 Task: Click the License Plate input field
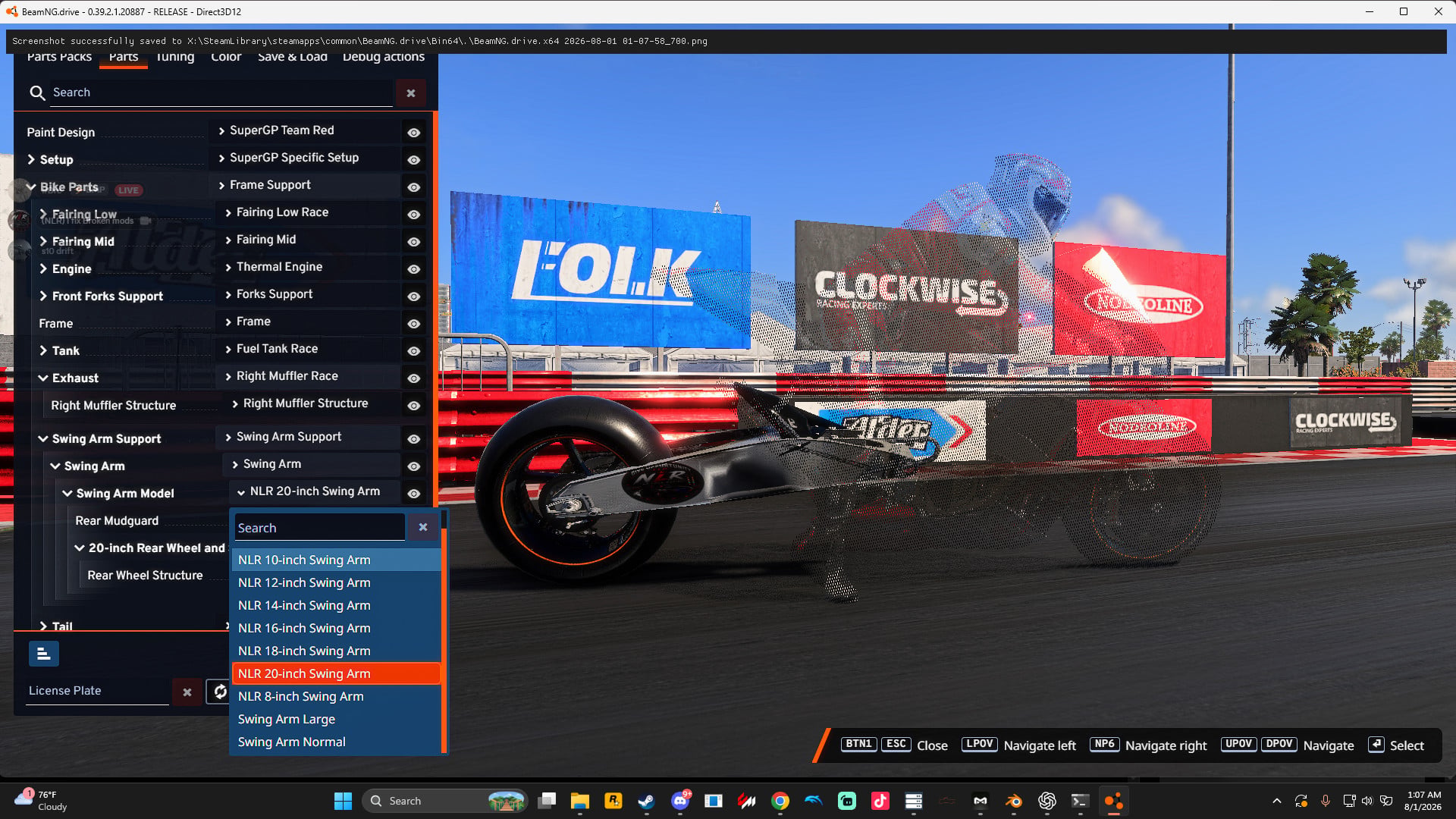click(x=97, y=691)
